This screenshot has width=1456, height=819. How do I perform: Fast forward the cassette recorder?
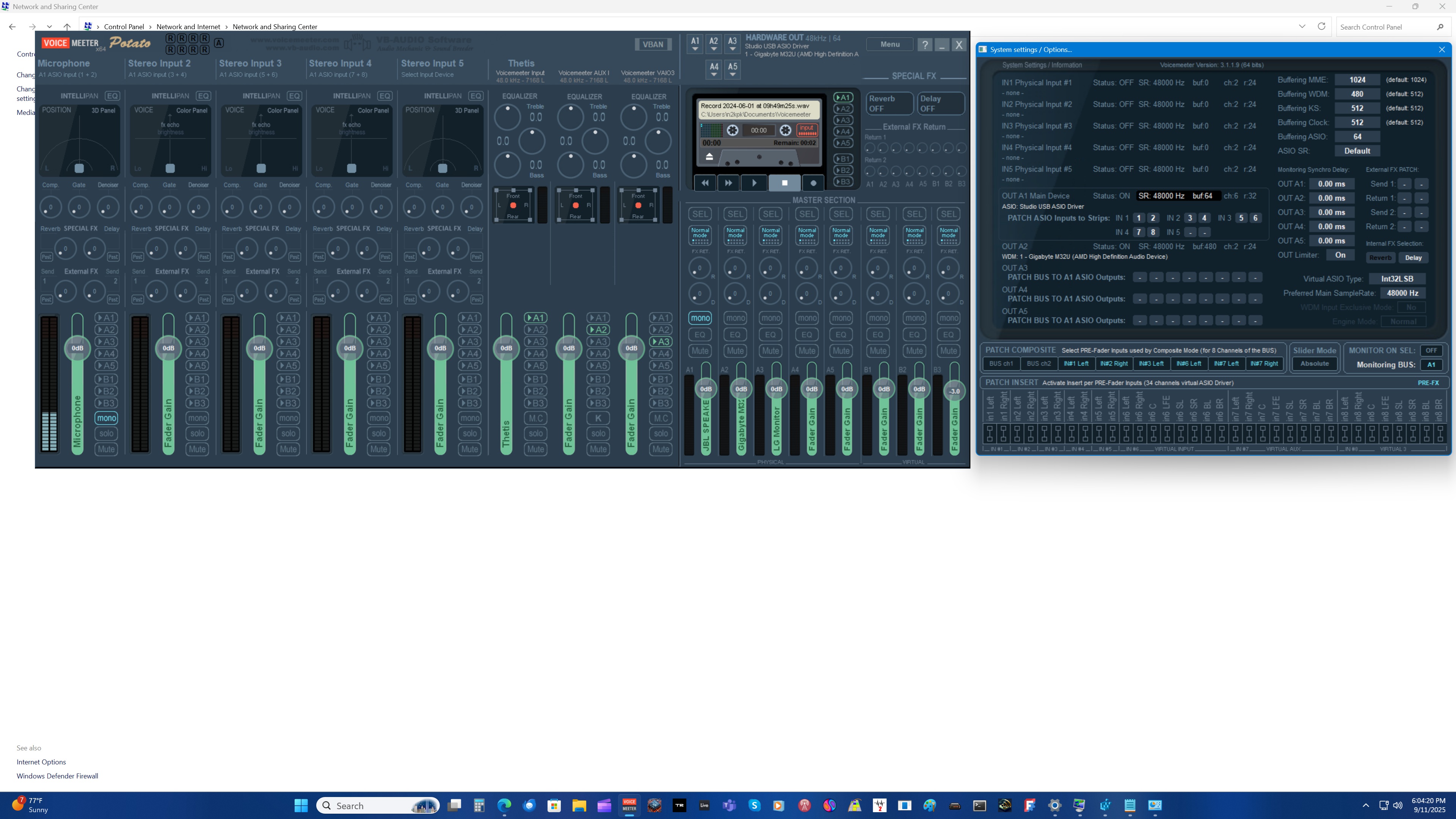(728, 182)
